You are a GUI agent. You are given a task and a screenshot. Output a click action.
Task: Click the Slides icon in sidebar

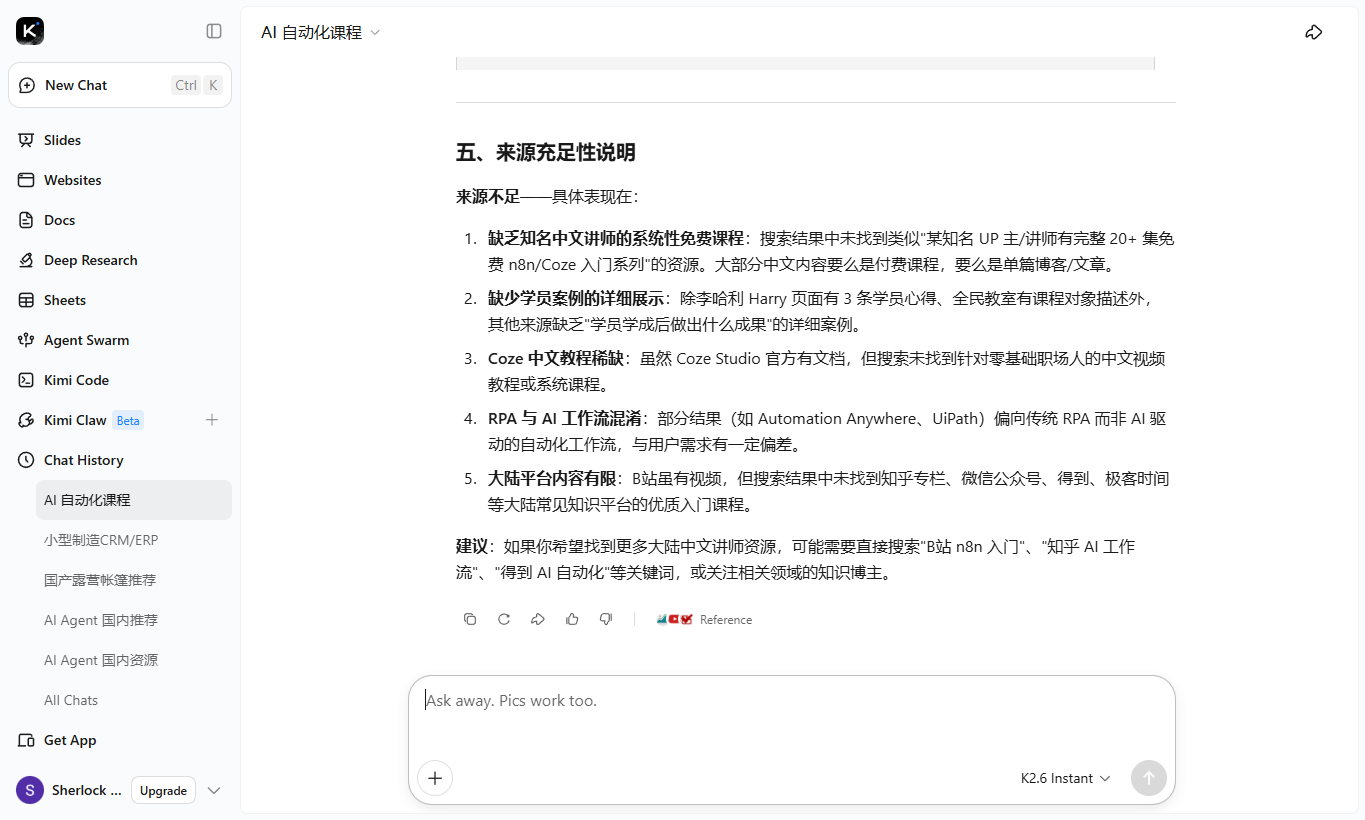coord(26,140)
